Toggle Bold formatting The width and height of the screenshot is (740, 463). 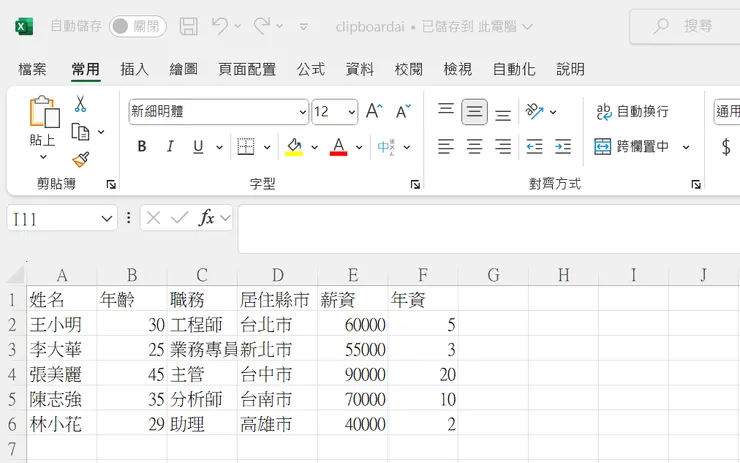click(x=142, y=147)
